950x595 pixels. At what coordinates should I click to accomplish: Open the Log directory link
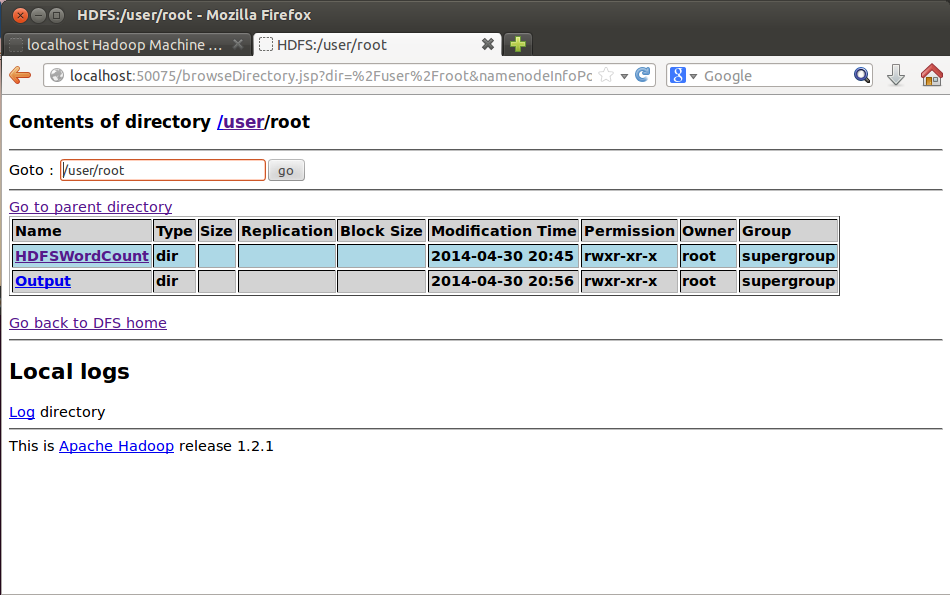pyautogui.click(x=22, y=412)
